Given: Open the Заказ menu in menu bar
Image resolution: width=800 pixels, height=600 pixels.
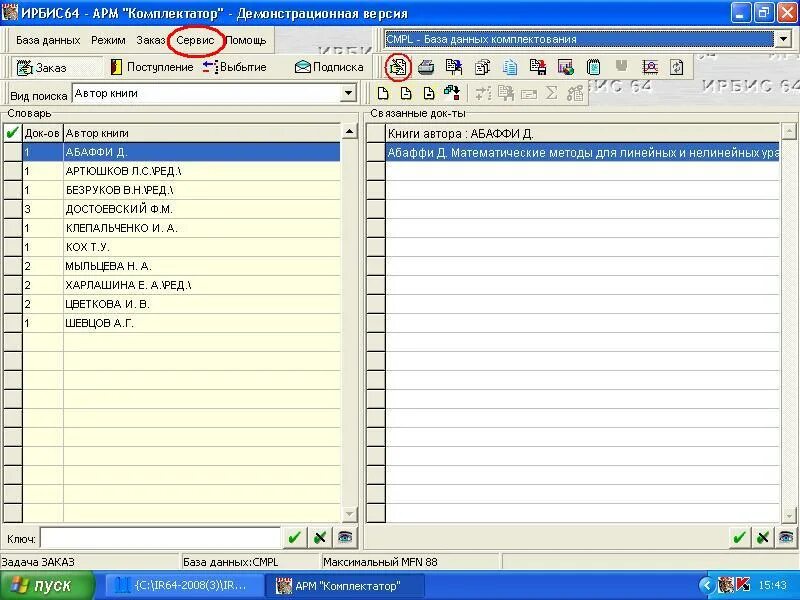Looking at the screenshot, I should coord(151,40).
